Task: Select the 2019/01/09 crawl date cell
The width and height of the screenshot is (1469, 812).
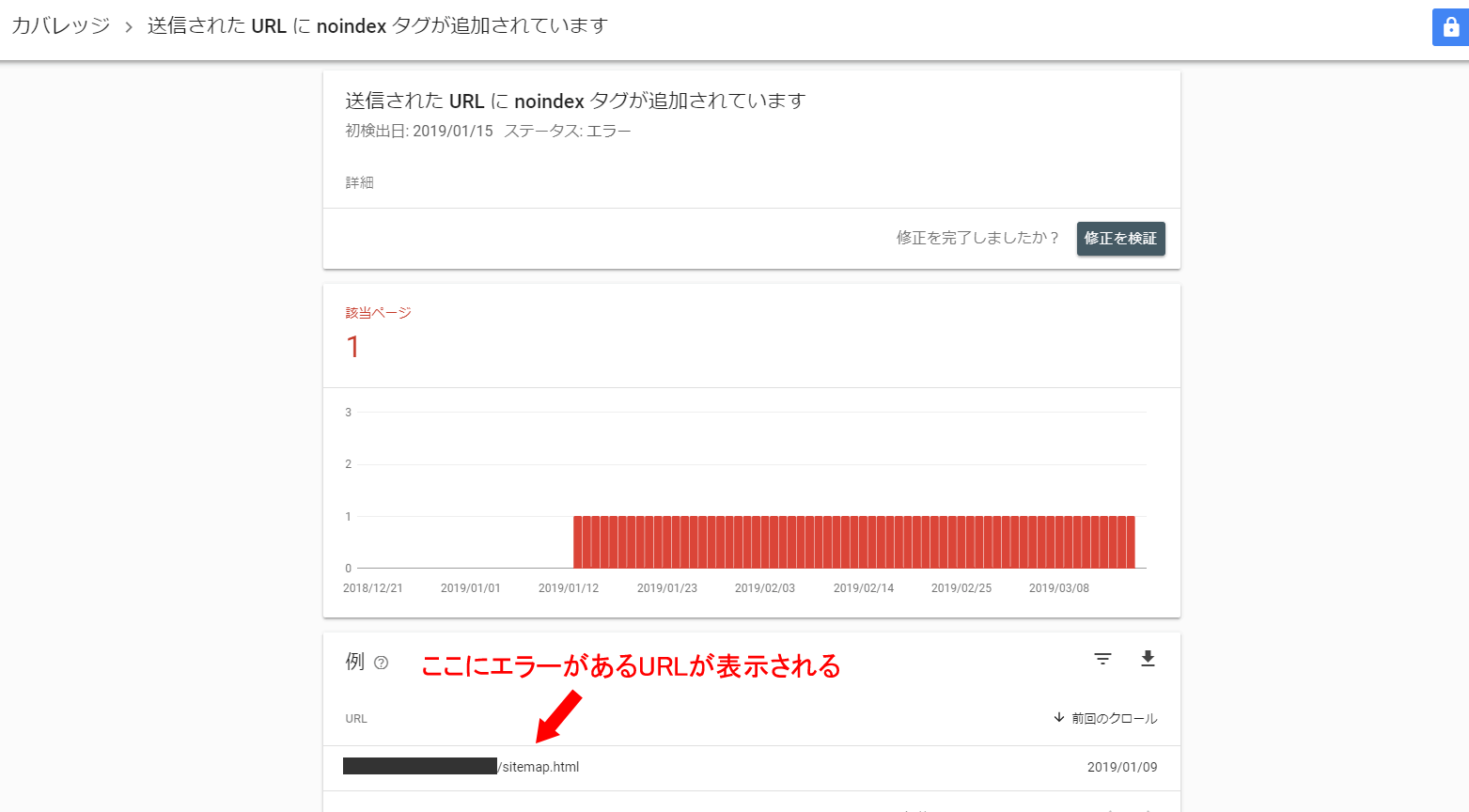Action: click(1121, 767)
